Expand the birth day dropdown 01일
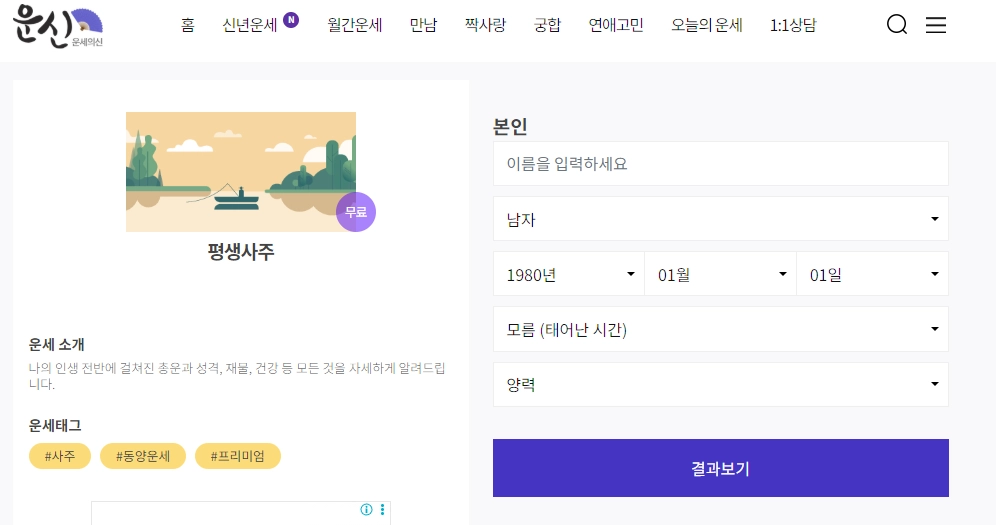 pyautogui.click(x=872, y=274)
